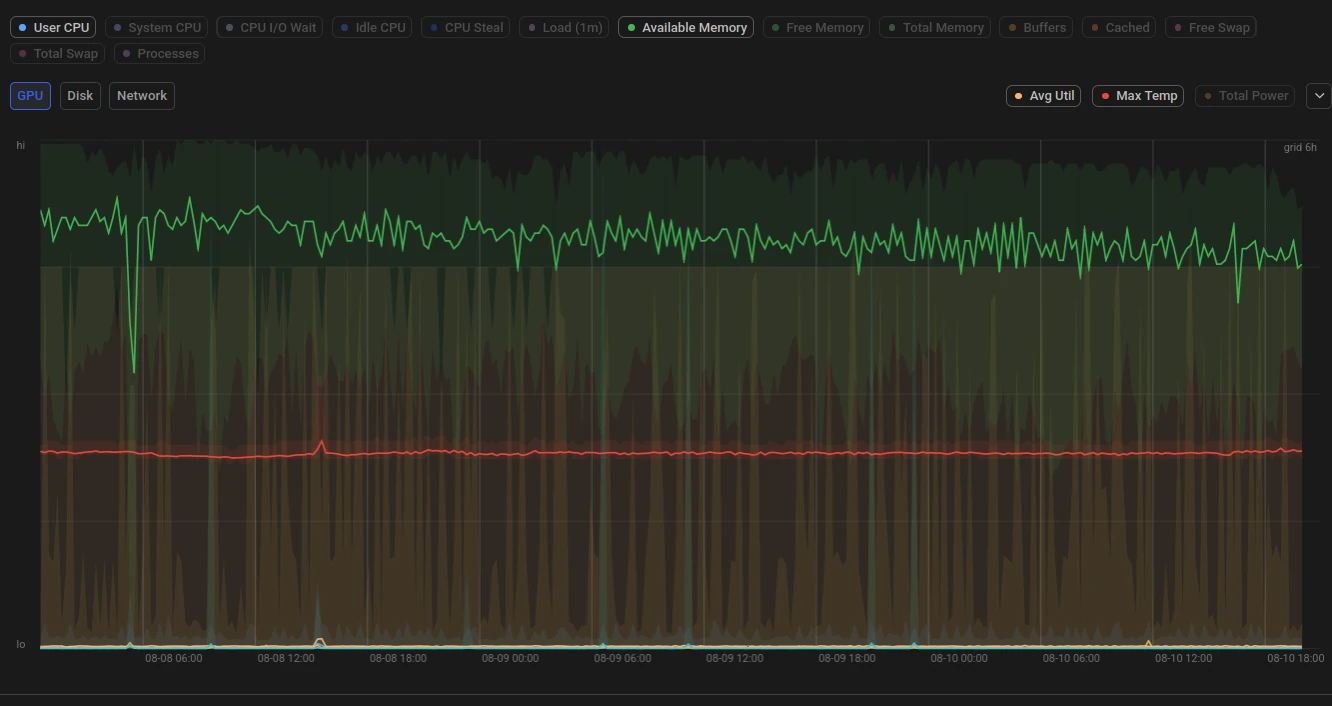Expand the GPU metrics chevron dropdown
This screenshot has width=1332, height=706.
pyautogui.click(x=1318, y=96)
